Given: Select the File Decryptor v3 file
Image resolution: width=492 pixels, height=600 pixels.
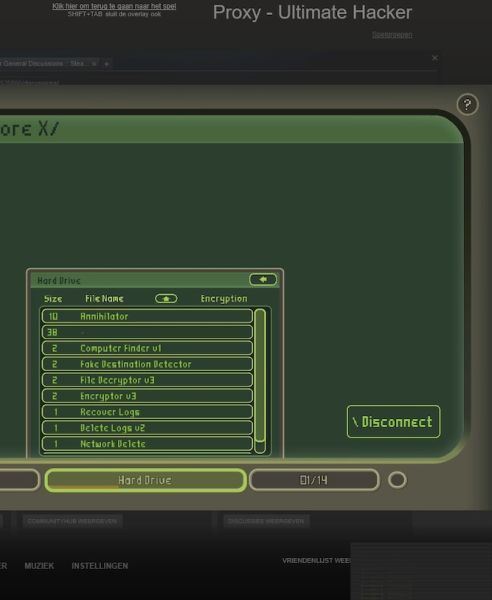Looking at the screenshot, I should click(147, 380).
